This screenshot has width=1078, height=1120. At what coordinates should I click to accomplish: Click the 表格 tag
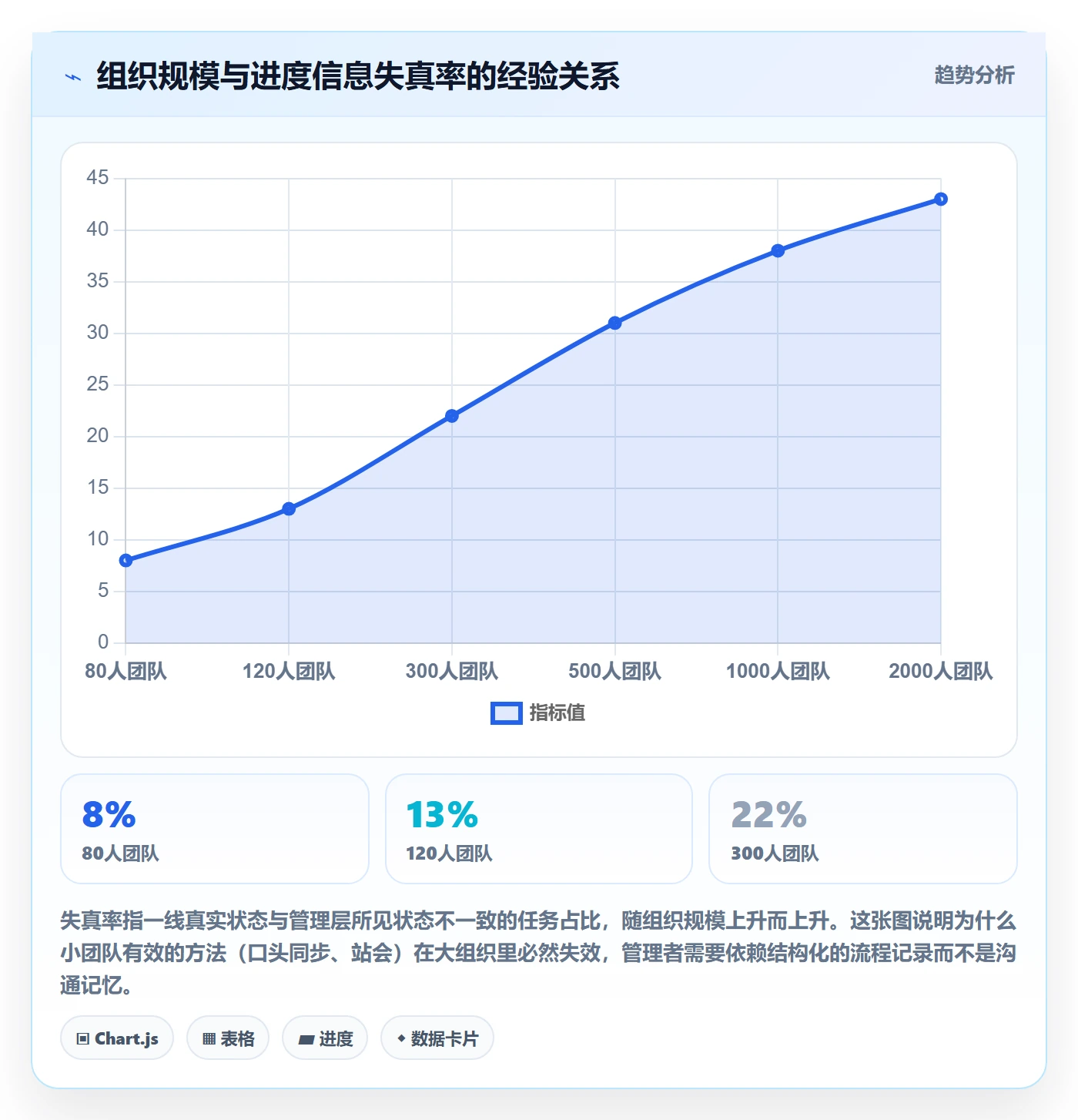[228, 1038]
